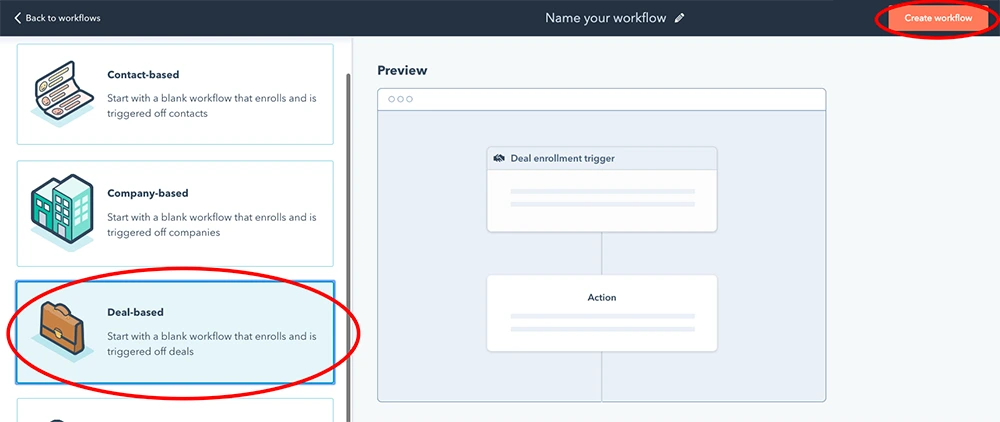
Task: Click the 'Deal enrollment trigger' label
Action: click(562, 158)
